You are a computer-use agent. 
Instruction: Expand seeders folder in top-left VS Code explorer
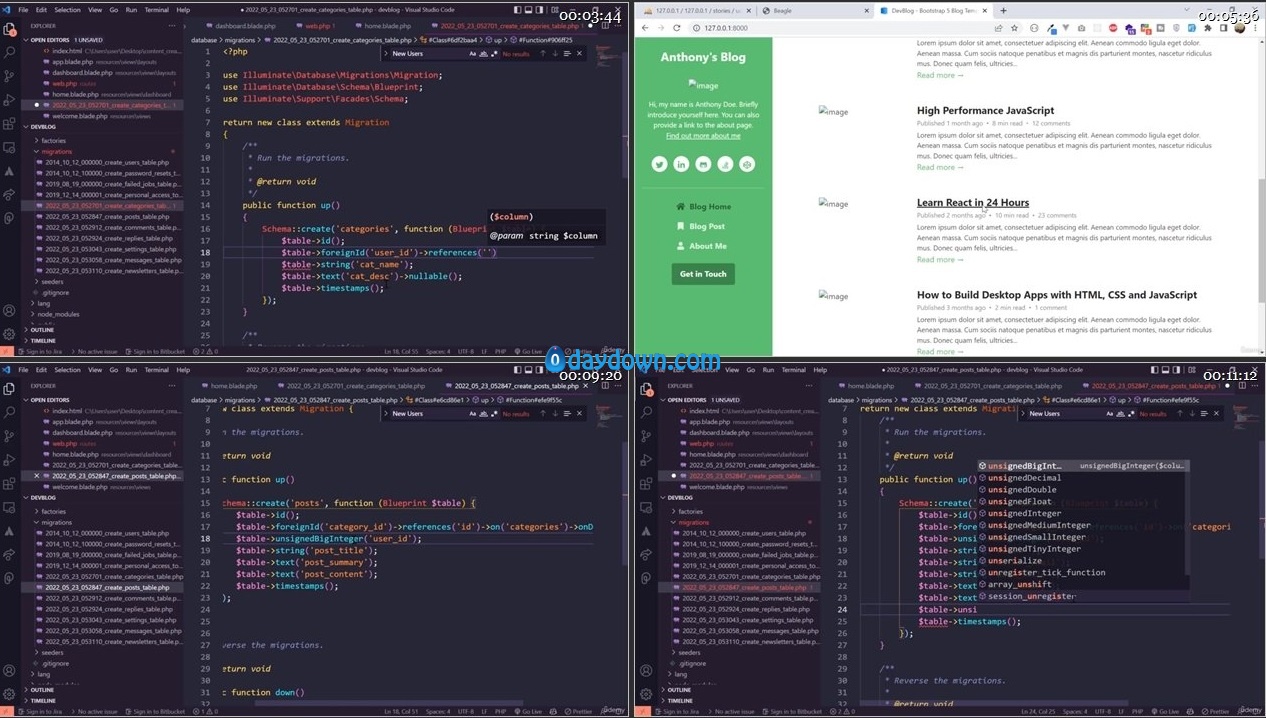coord(50,280)
